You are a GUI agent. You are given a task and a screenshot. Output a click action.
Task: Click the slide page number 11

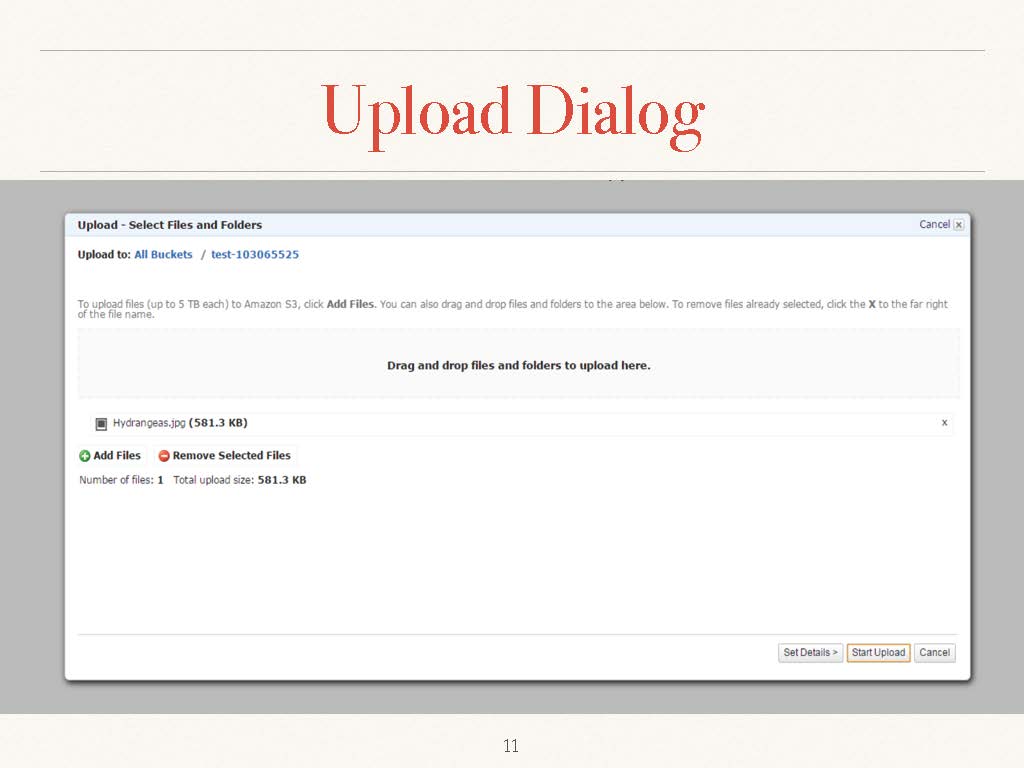pyautogui.click(x=511, y=746)
